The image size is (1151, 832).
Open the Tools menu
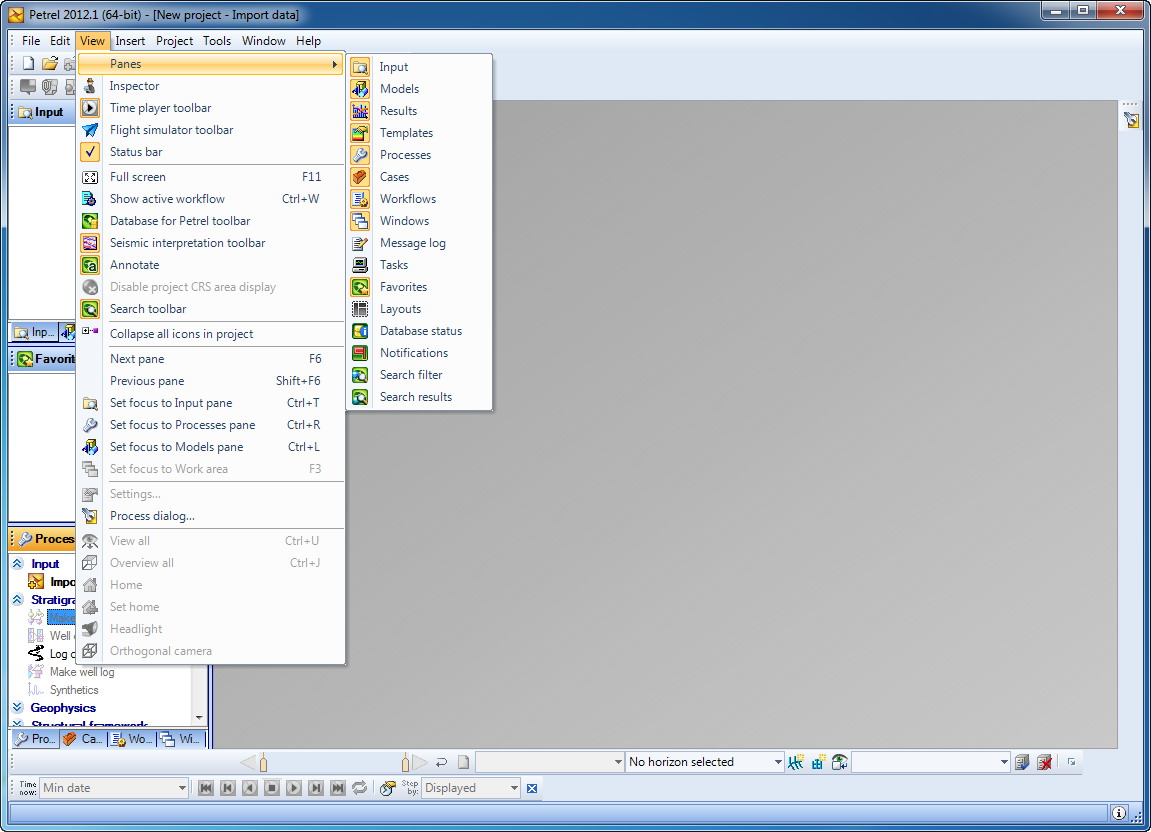[x=217, y=41]
